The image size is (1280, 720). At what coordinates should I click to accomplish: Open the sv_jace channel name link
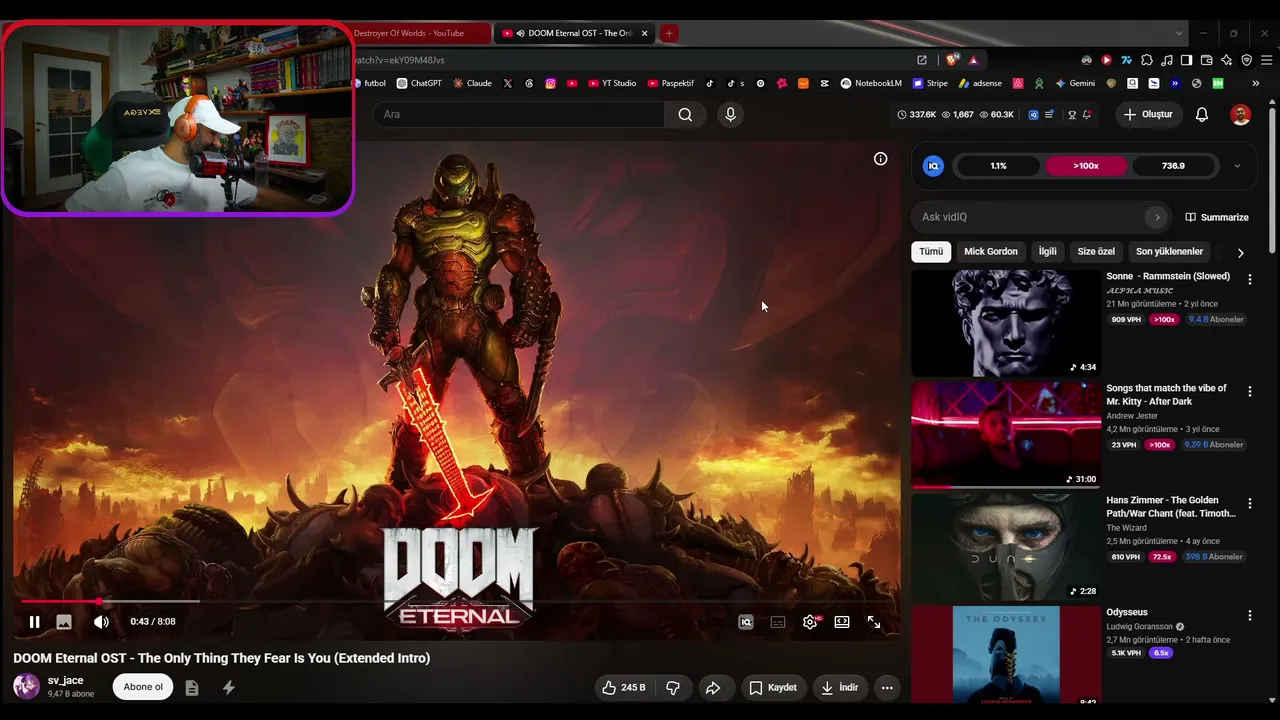[66, 680]
